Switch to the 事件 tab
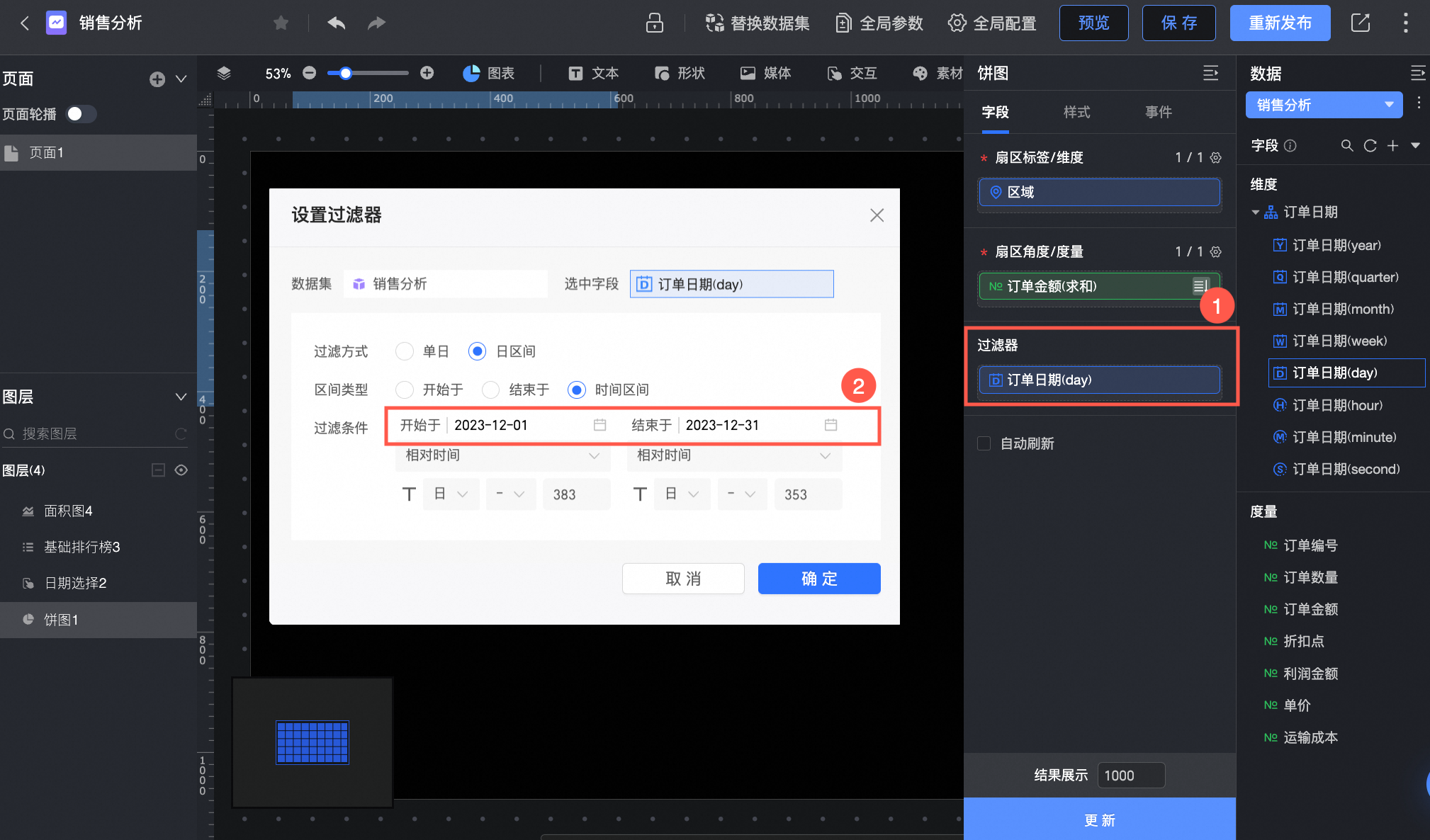 click(x=1159, y=112)
